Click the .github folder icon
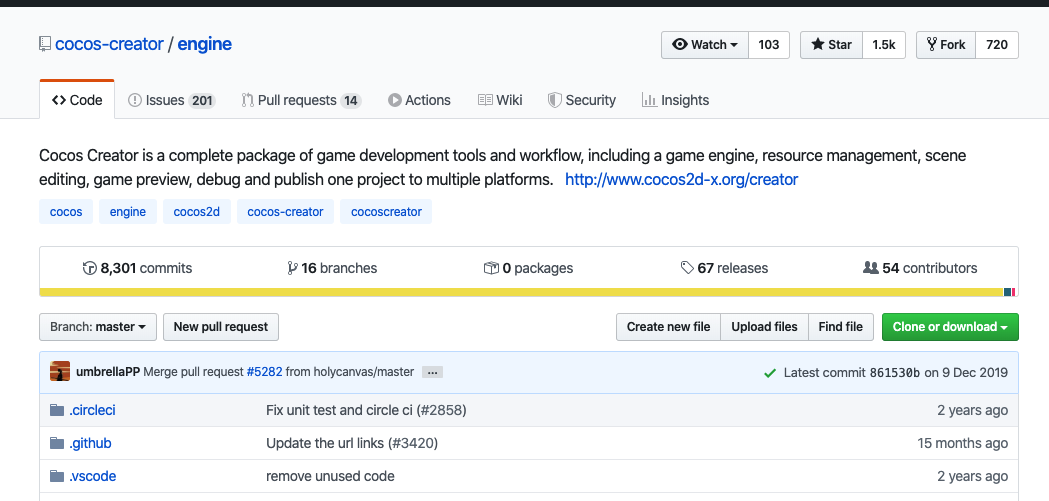1049x501 pixels. point(57,443)
